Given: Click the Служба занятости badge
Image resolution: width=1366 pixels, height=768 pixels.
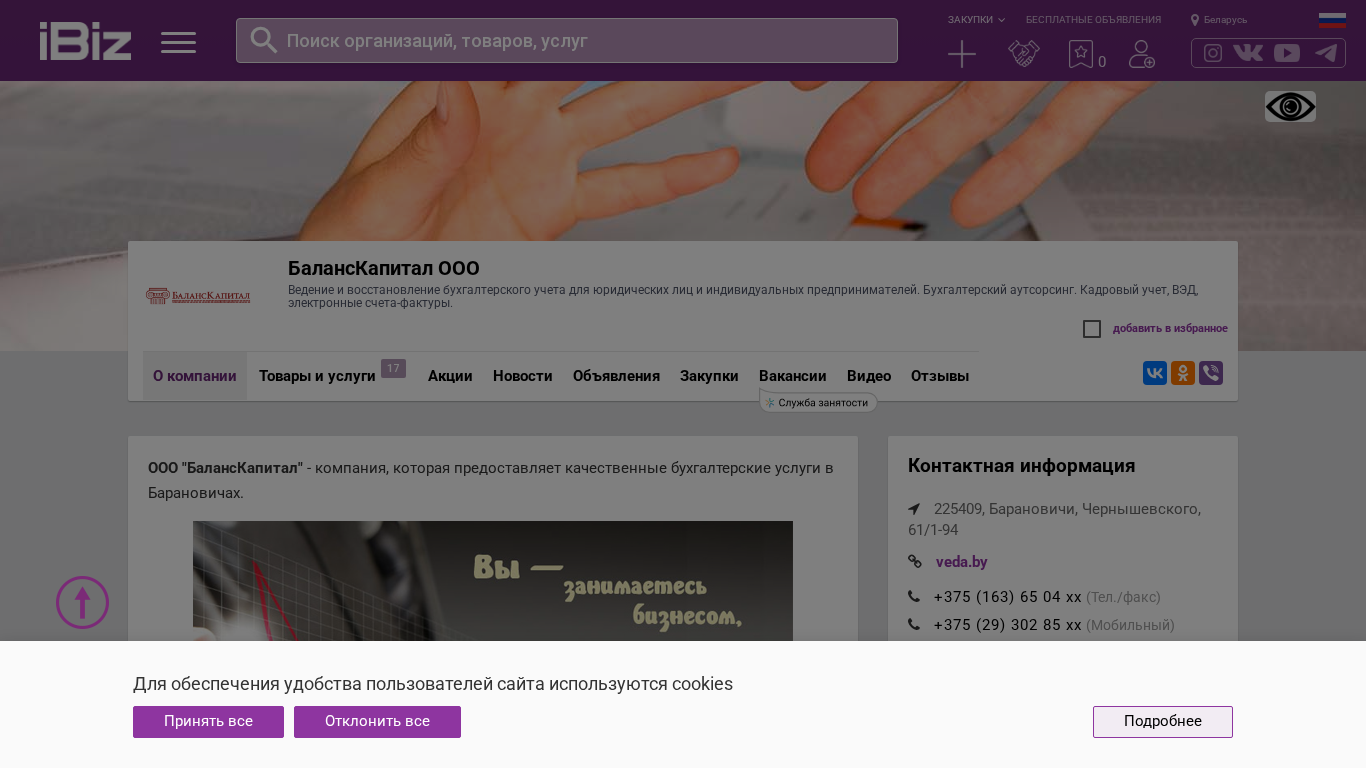Looking at the screenshot, I should [819, 402].
